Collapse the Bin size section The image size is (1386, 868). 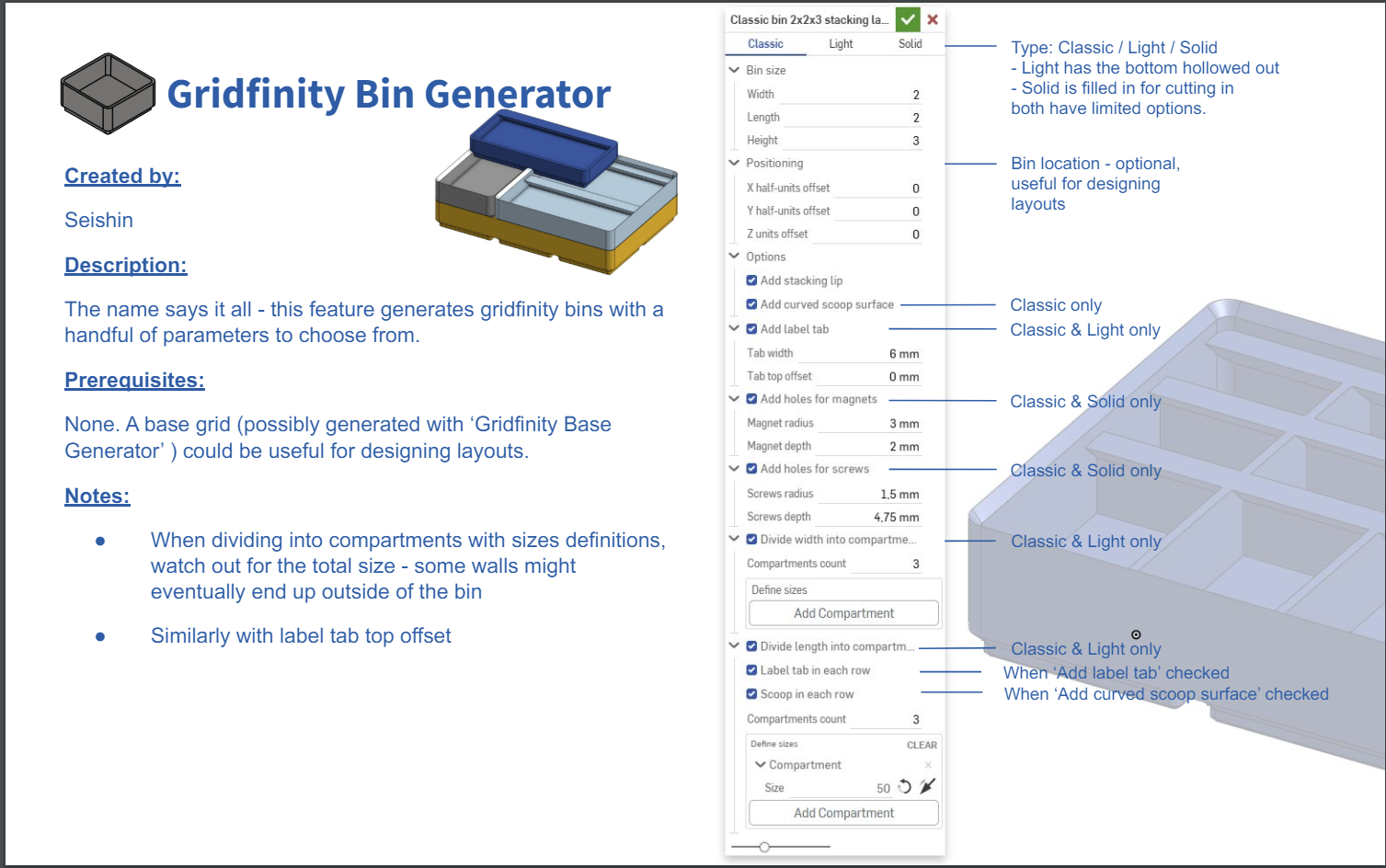click(734, 70)
